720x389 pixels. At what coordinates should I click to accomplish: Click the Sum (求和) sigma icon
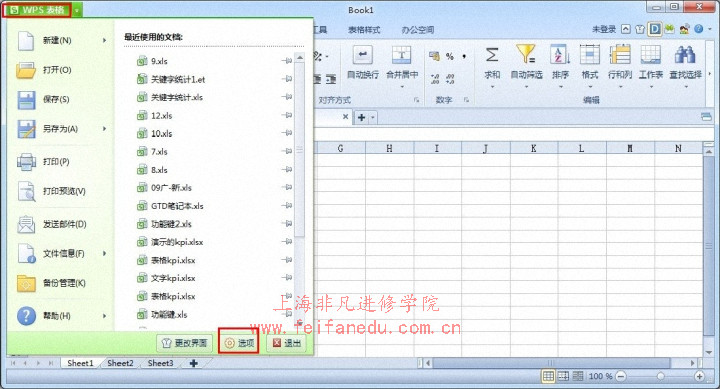(492, 55)
